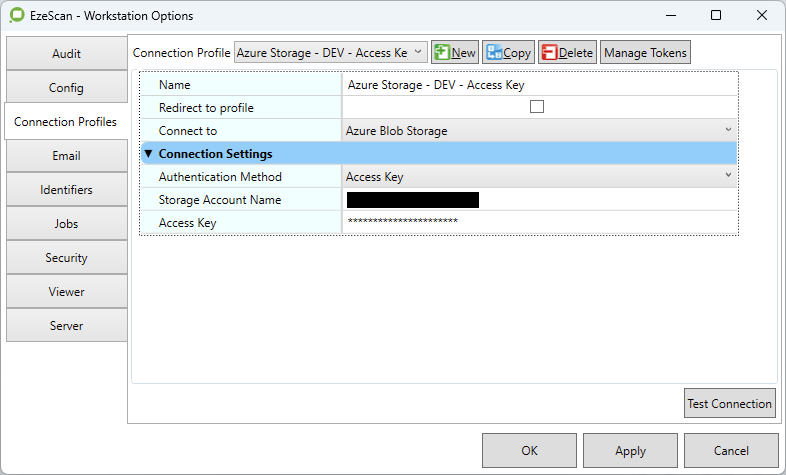Click the Apply button
Viewport: 786px width, 475px height.
[x=630, y=451]
